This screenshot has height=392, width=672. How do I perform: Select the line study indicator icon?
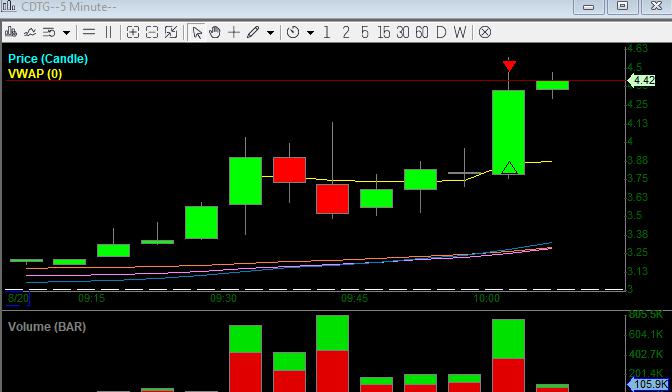coord(30,32)
